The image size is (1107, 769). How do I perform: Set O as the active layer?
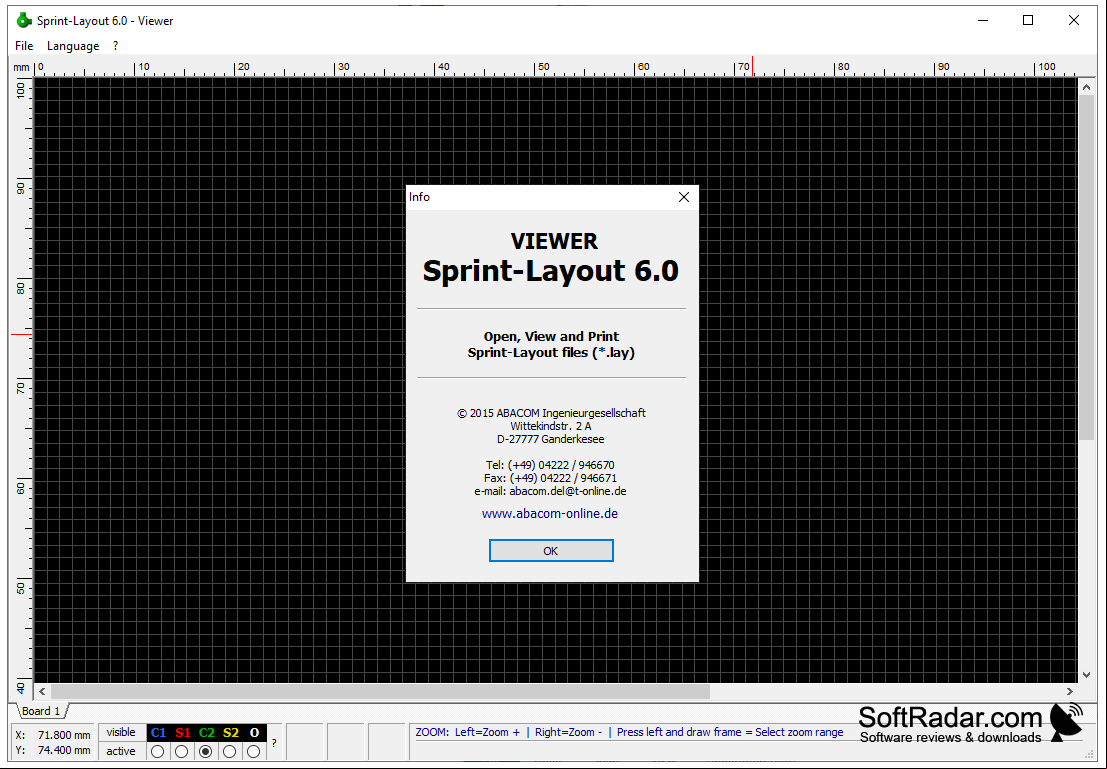[x=253, y=752]
